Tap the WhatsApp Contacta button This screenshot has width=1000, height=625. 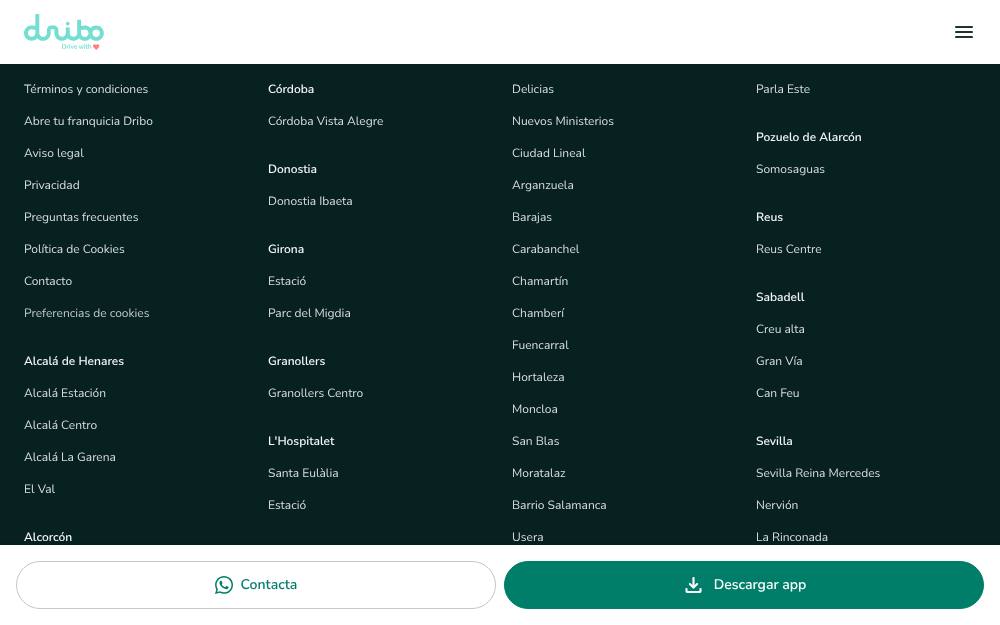click(256, 585)
